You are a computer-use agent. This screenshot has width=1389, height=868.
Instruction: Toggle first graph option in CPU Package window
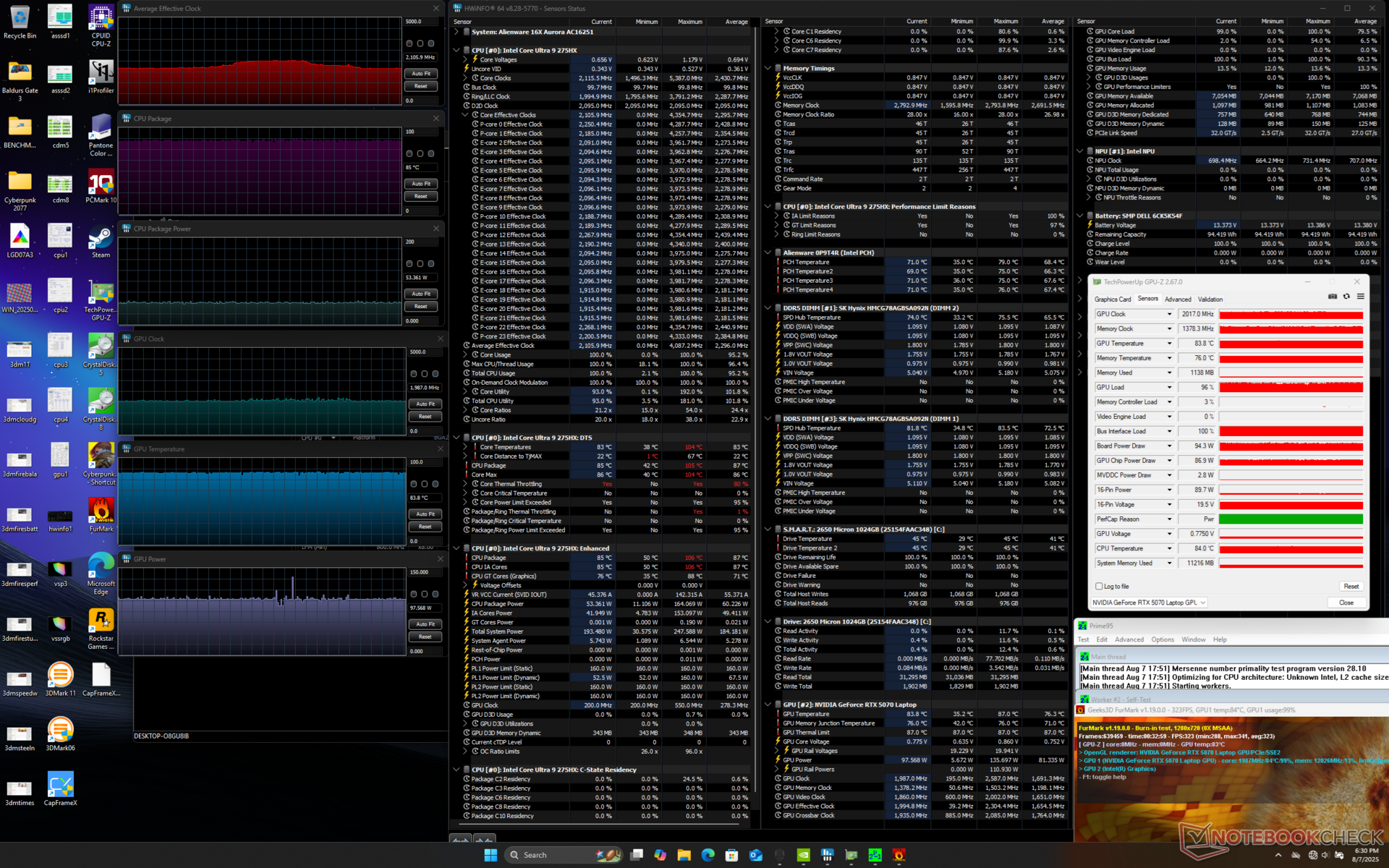(x=409, y=153)
